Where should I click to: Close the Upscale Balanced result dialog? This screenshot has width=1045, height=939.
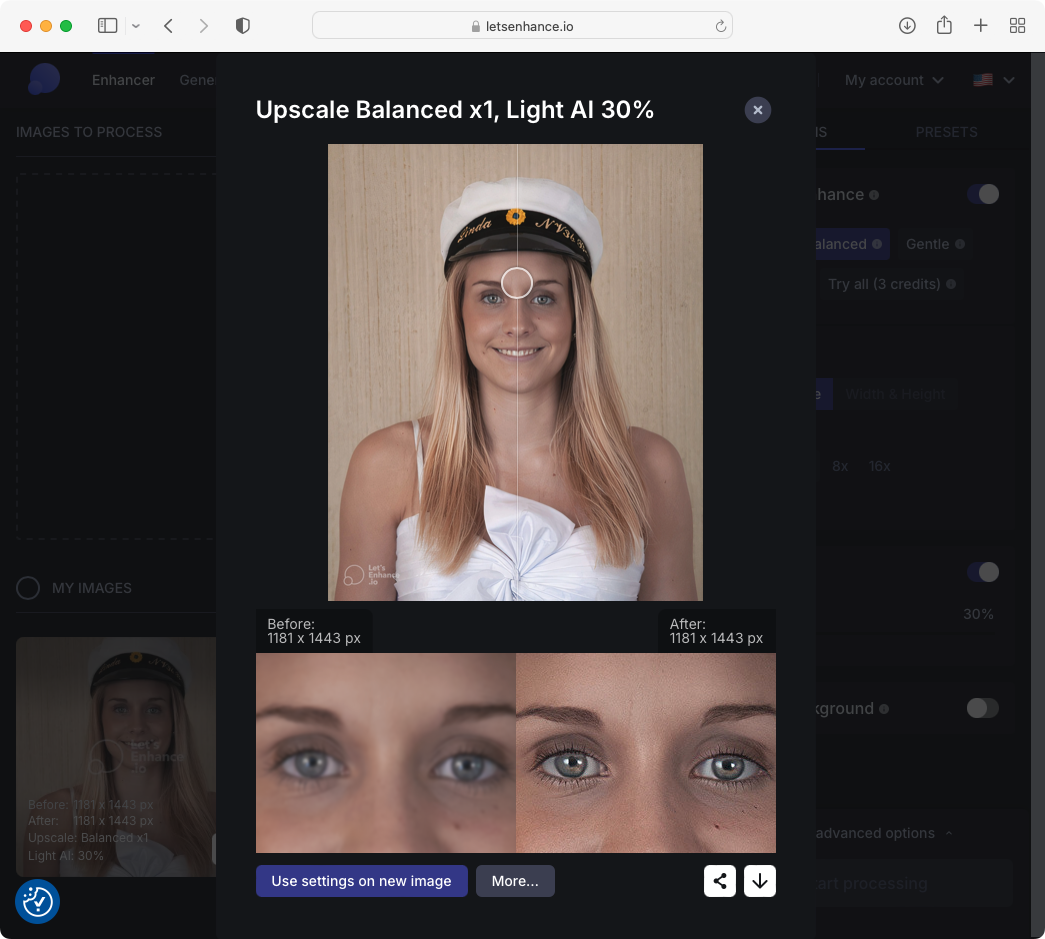[758, 110]
